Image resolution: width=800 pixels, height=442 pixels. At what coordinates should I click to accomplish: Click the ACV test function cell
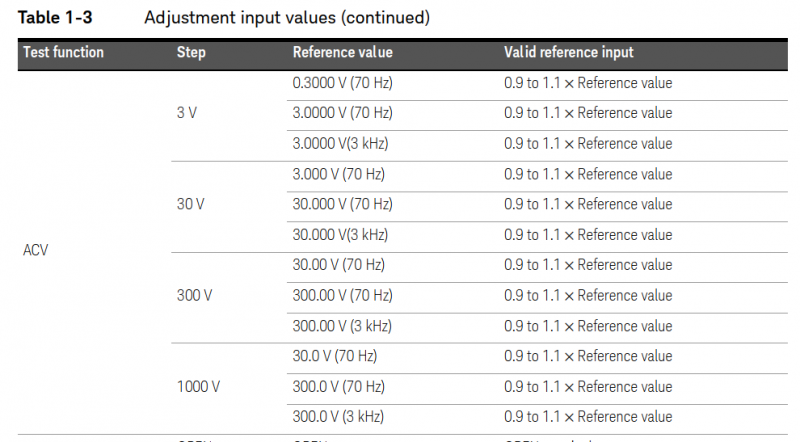pos(36,250)
